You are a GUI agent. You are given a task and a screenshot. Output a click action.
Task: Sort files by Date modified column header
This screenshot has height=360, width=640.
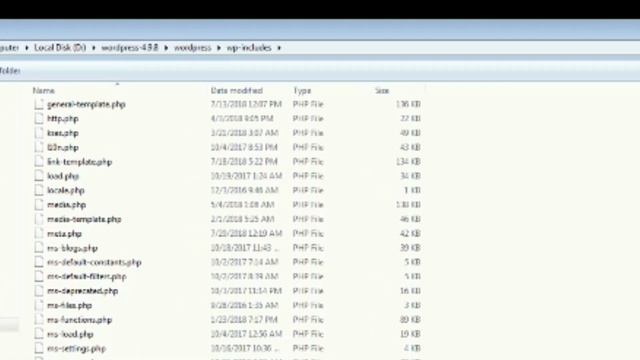point(237,91)
